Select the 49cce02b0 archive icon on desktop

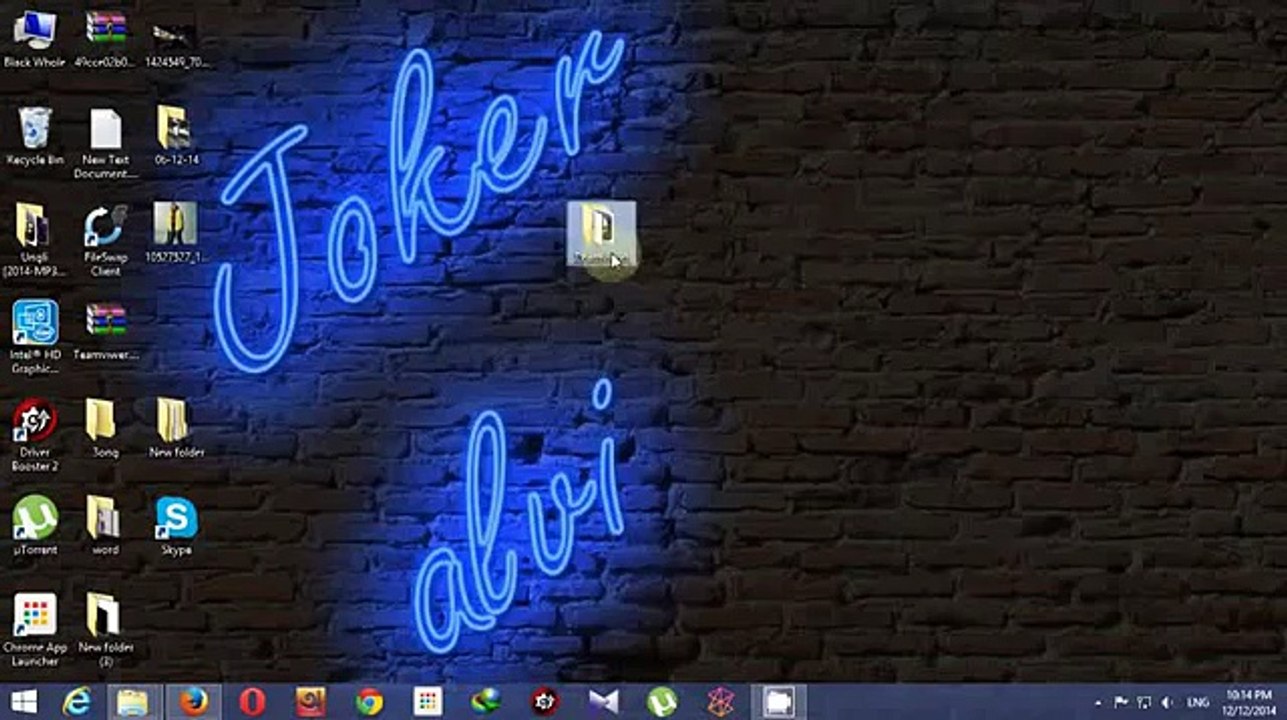[x=105, y=38]
